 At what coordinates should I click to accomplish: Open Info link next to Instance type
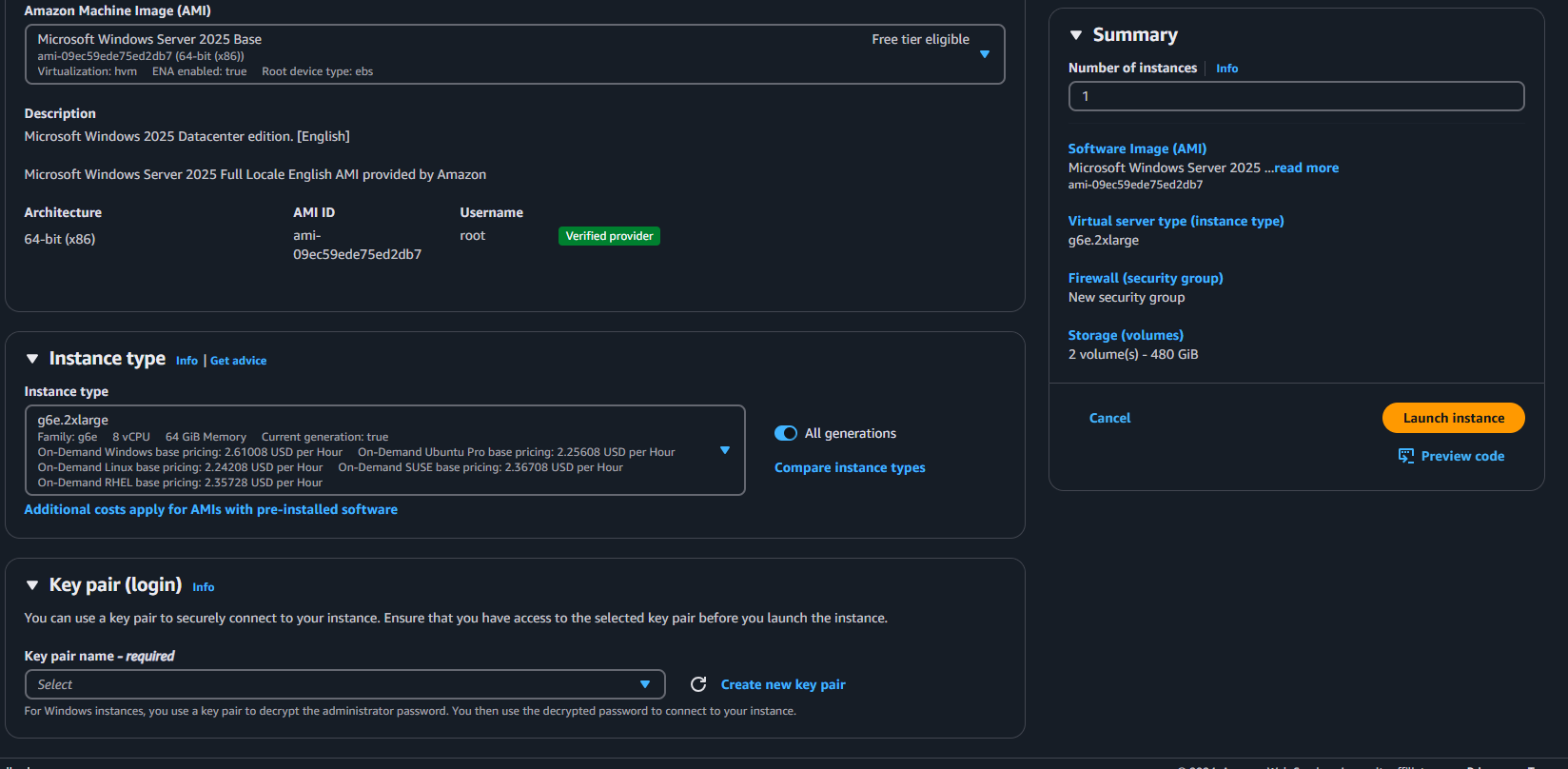pyautogui.click(x=186, y=361)
